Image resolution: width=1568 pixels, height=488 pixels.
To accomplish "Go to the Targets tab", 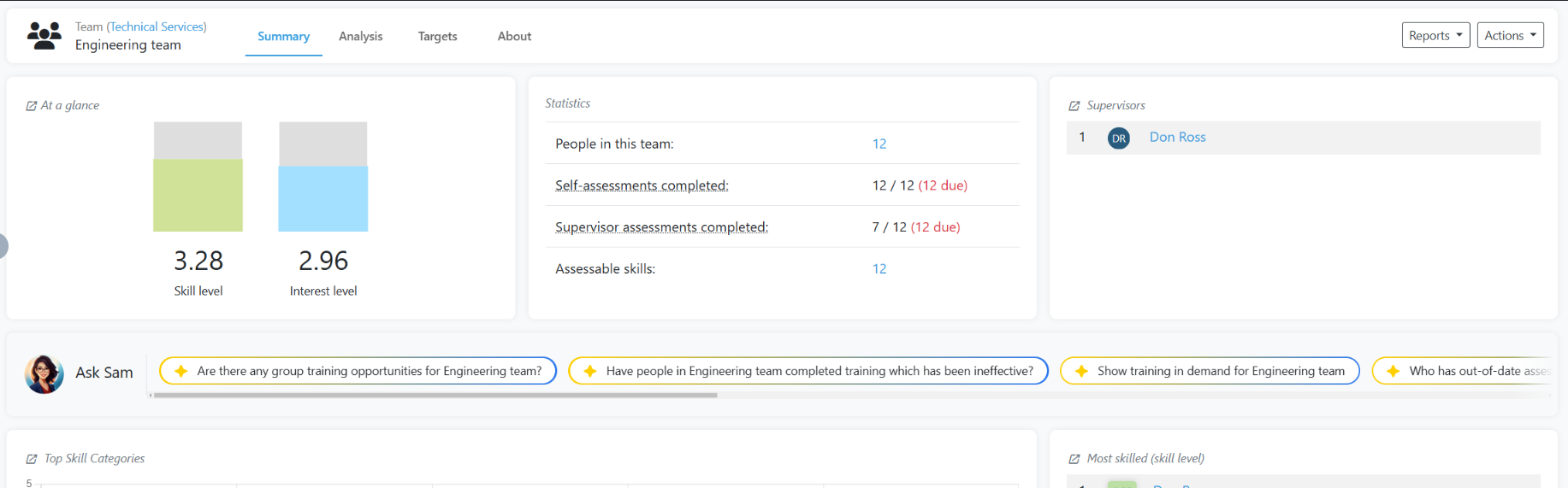I will 437,36.
